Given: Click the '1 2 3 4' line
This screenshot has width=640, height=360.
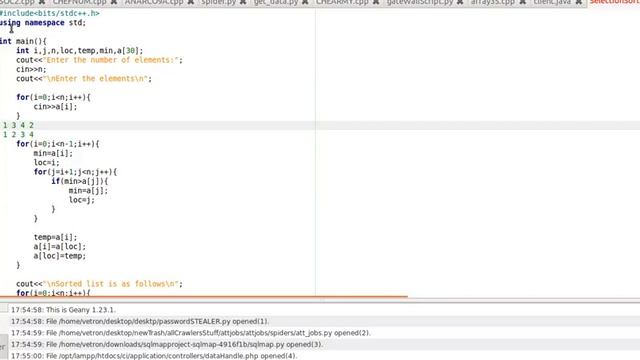Looking at the screenshot, I should 18,135.
